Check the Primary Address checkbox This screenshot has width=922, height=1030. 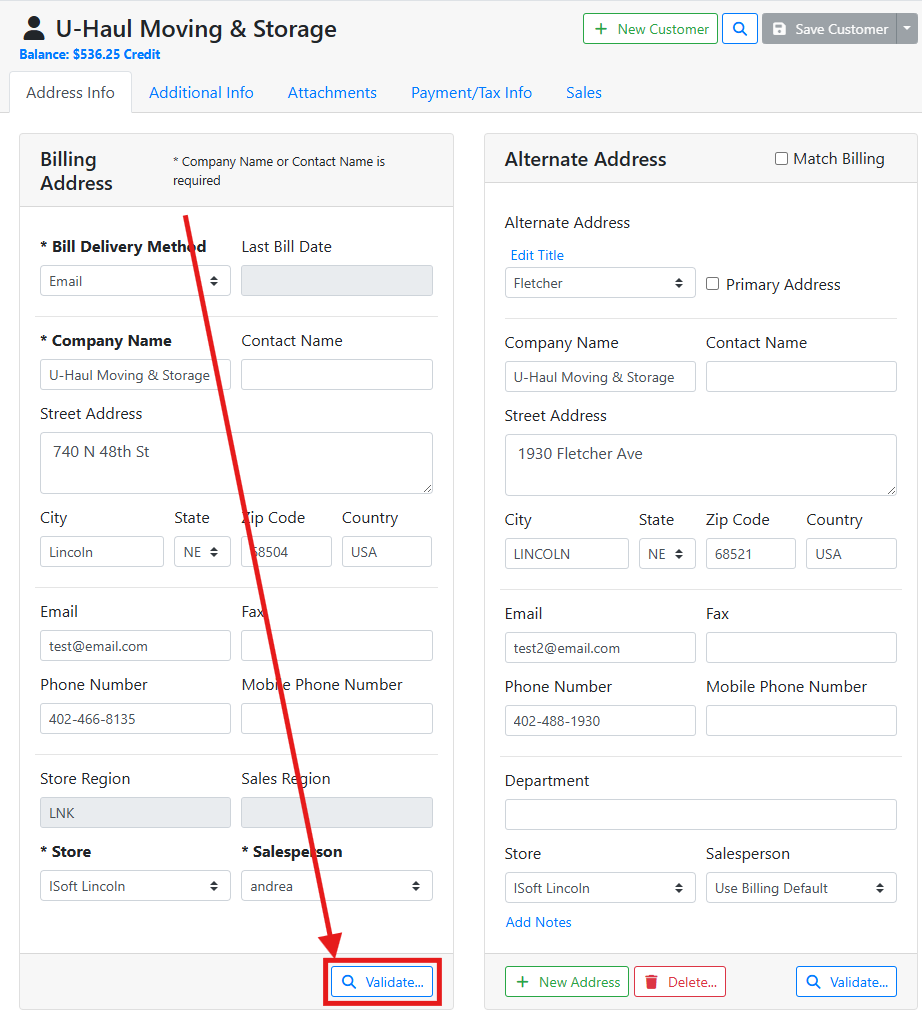coord(712,284)
